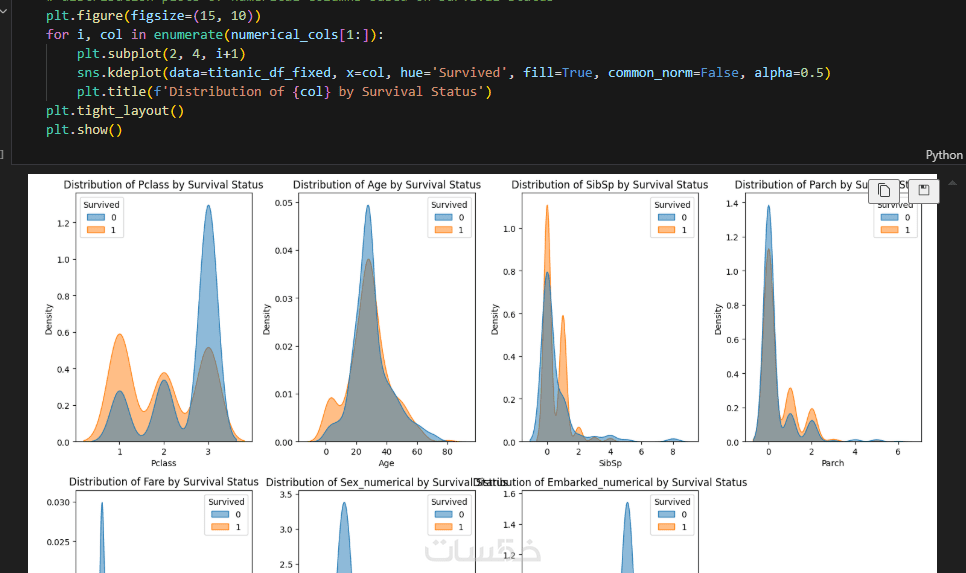Click the plt.subplot(2, 4, i+1) line
The width and height of the screenshot is (966, 573).
[x=161, y=54]
